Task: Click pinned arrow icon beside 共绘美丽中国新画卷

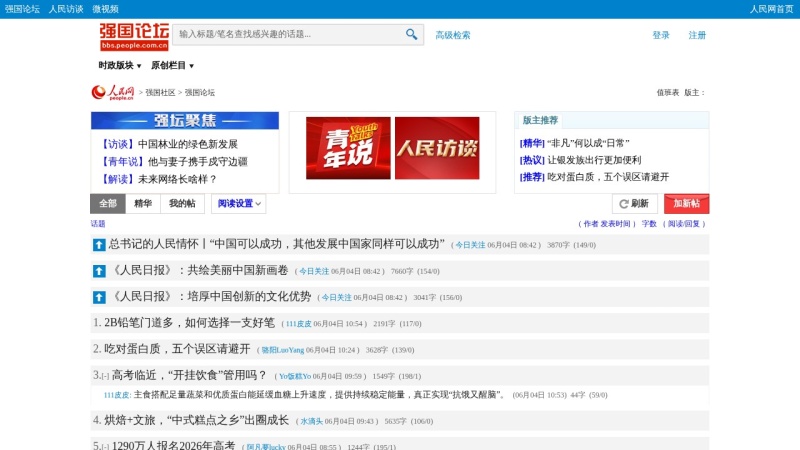Action: click(x=99, y=271)
